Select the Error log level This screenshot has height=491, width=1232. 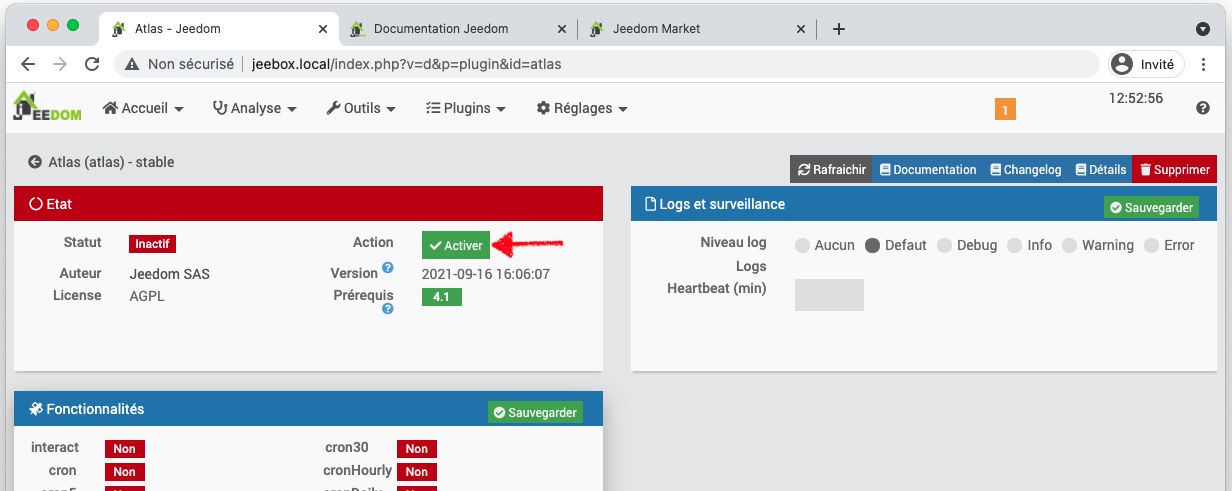1151,245
